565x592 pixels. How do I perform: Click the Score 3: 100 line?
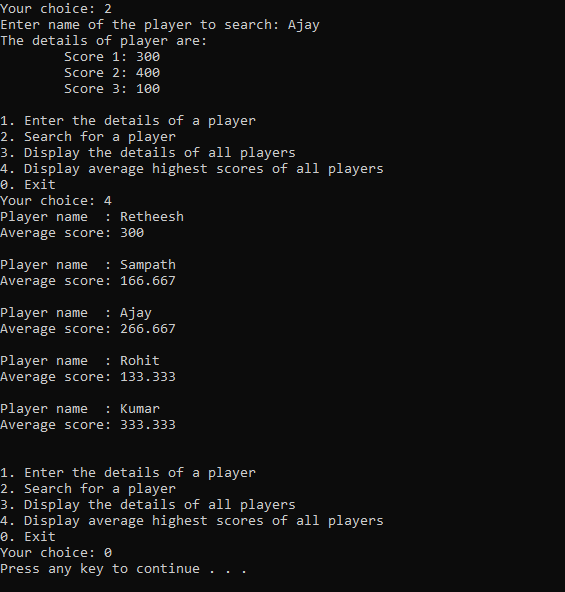tap(112, 89)
